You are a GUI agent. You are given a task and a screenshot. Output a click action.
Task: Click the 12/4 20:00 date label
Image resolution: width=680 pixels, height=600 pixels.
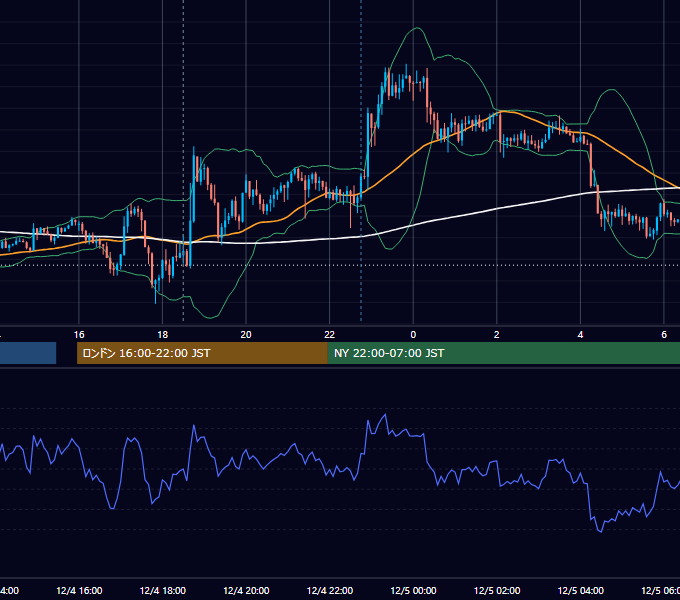point(246,590)
